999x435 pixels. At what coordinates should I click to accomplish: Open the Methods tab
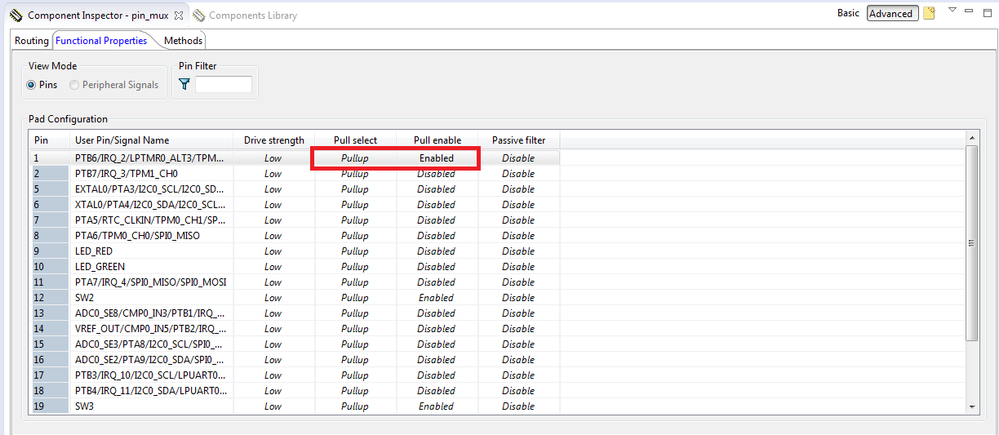pos(183,40)
